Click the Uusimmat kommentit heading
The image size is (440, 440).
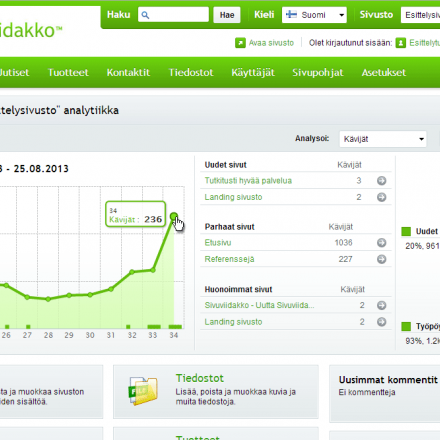click(388, 380)
